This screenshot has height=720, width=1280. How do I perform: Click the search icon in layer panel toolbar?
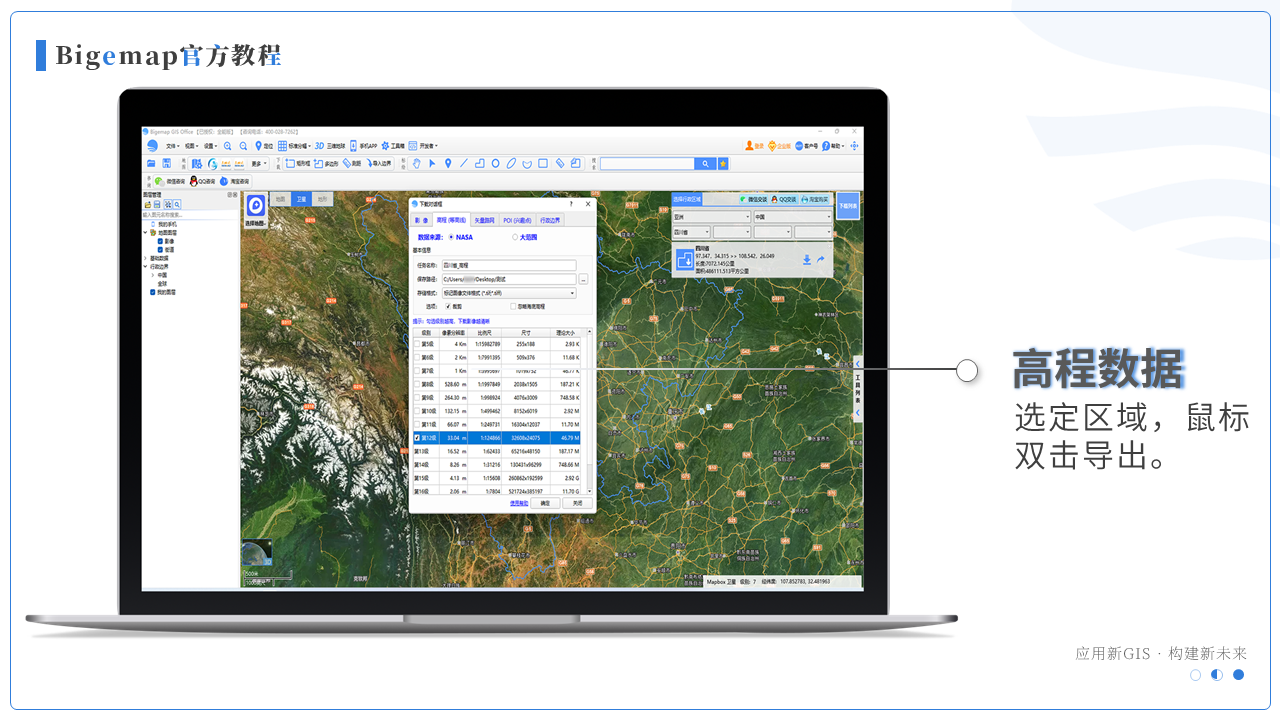tap(177, 204)
